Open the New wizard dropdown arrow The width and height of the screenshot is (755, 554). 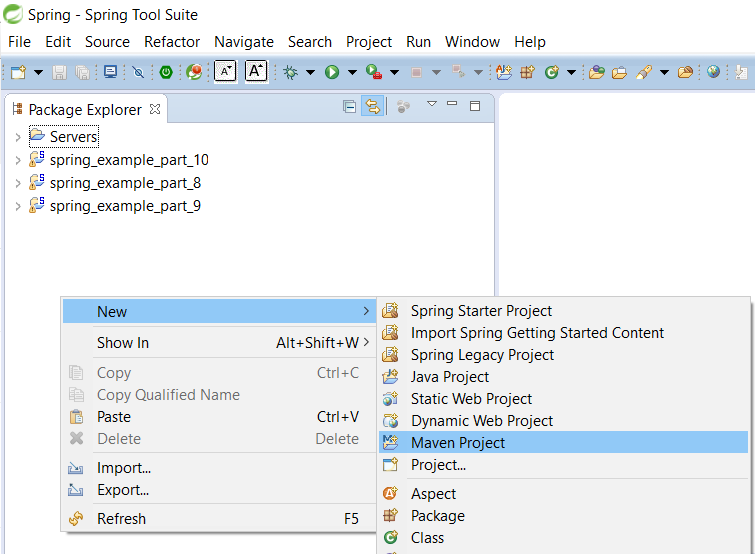click(38, 73)
